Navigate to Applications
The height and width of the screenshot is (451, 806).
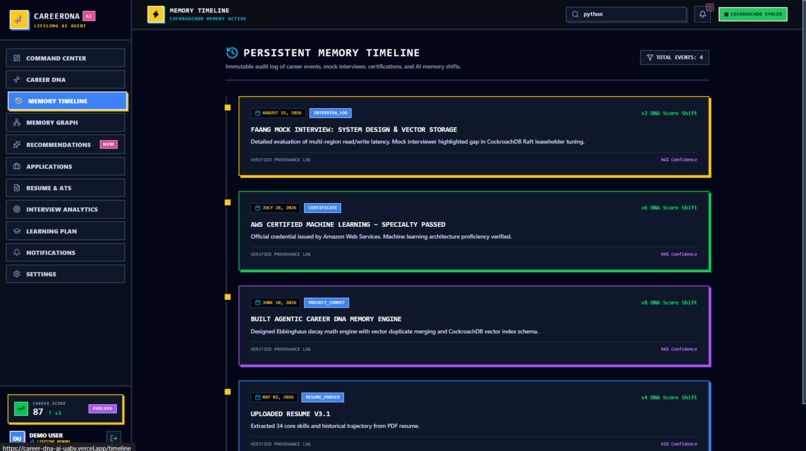[65, 167]
